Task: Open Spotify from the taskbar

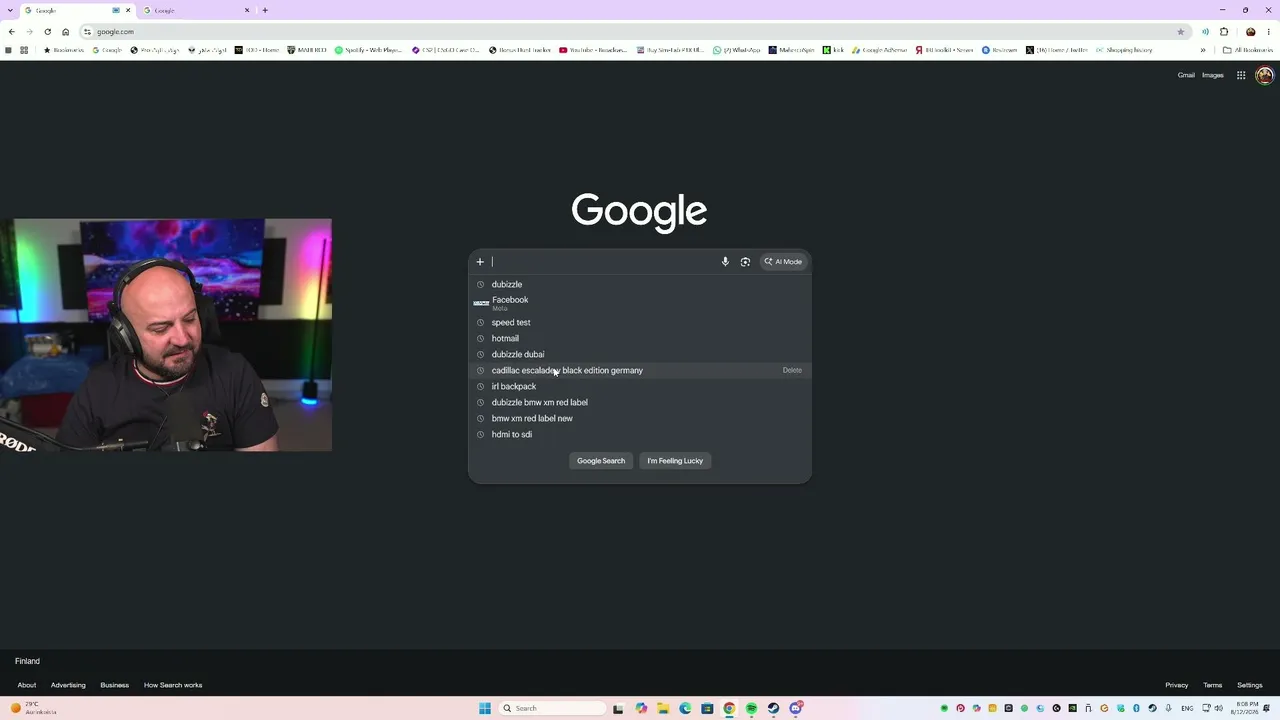Action: 751,708
